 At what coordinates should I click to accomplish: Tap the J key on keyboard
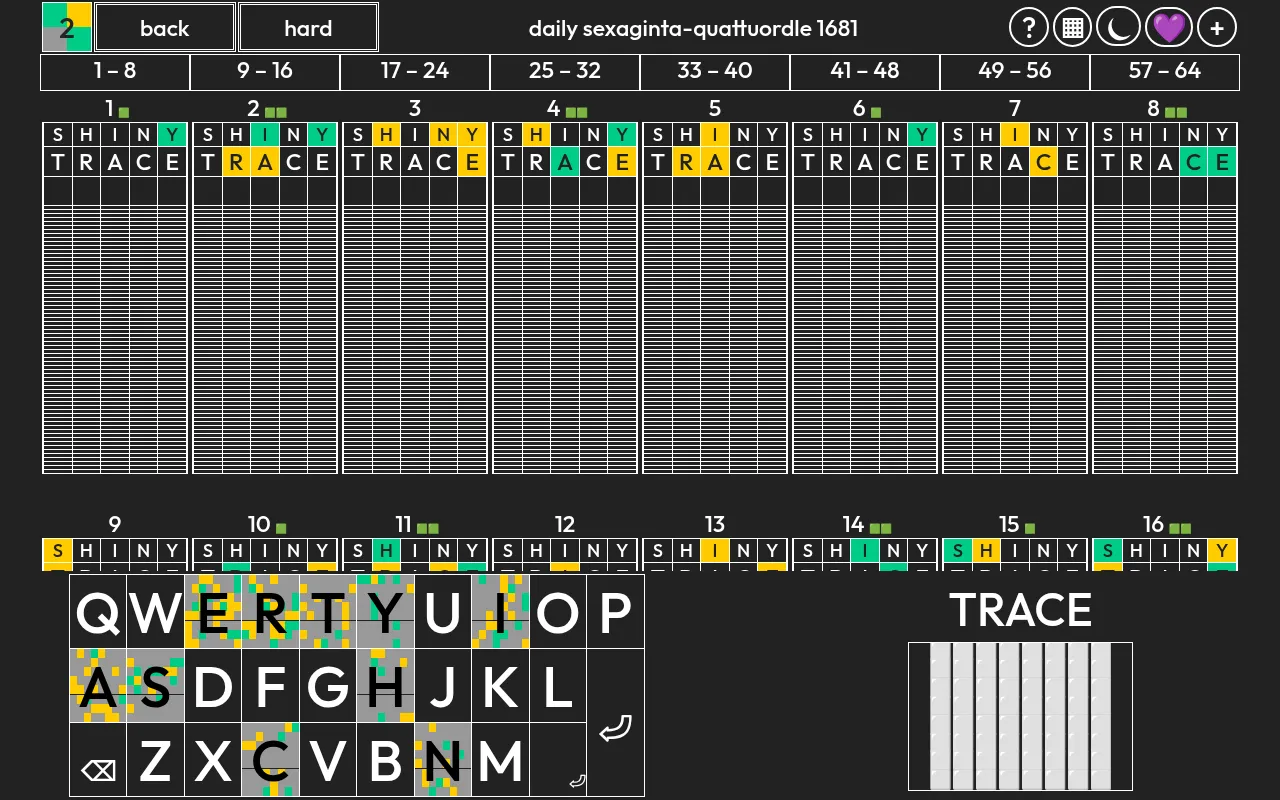pyautogui.click(x=443, y=686)
